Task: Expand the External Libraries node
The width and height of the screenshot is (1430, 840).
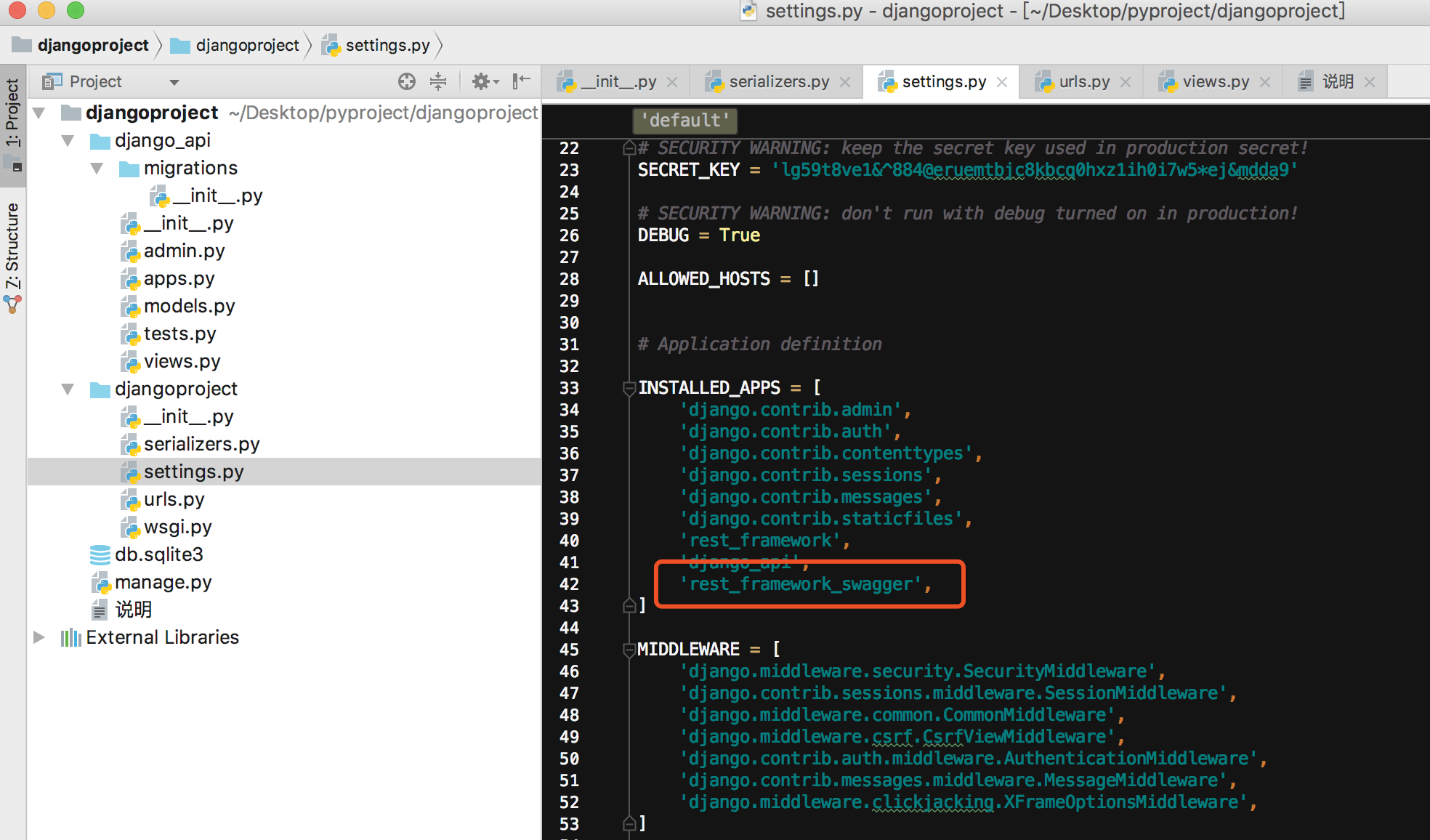Action: click(39, 637)
